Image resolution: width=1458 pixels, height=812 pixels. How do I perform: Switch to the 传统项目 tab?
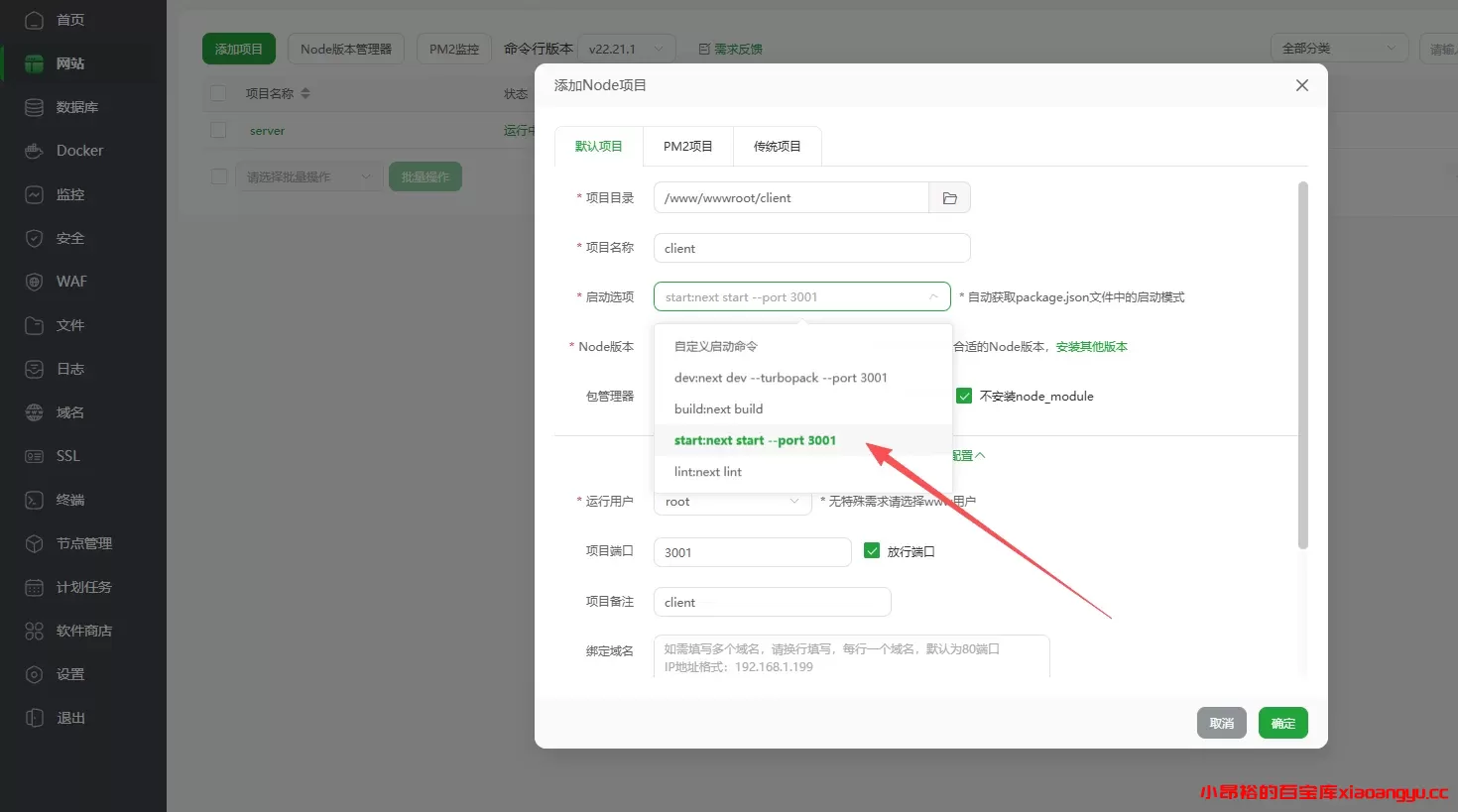777,146
